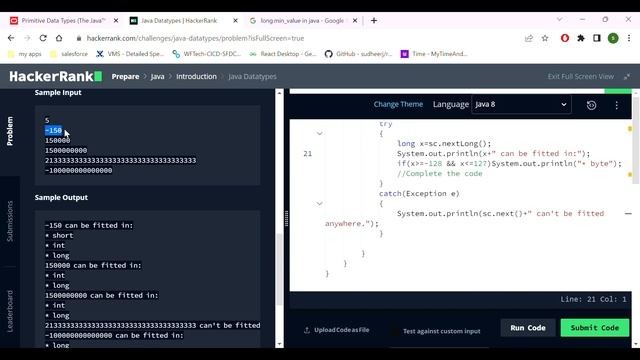Open new tab with plus icon

tap(374, 20)
